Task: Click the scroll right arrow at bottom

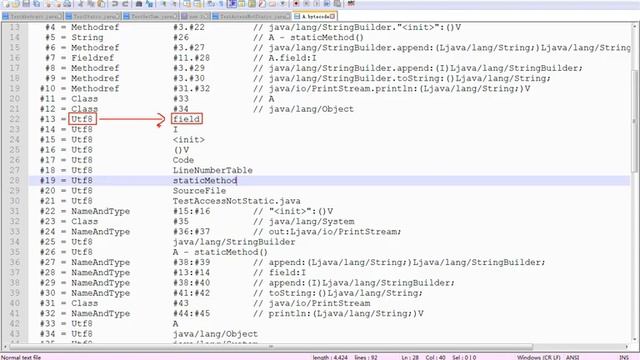Action: [x=627, y=347]
